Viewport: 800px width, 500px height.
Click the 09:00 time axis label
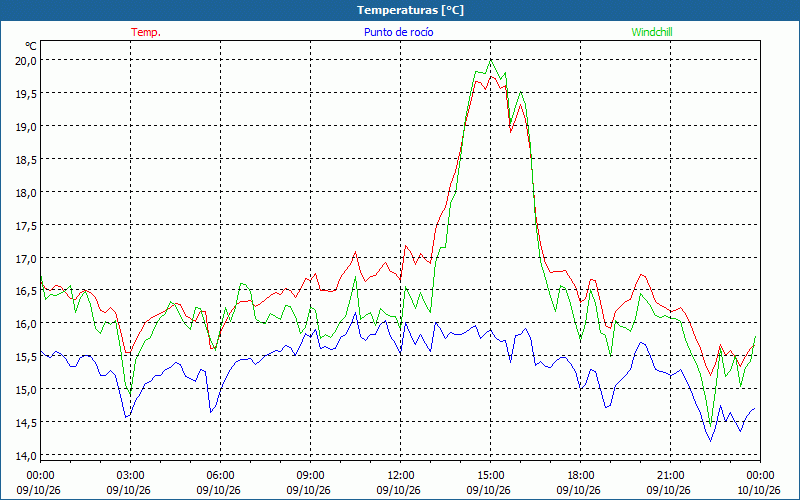[311, 475]
